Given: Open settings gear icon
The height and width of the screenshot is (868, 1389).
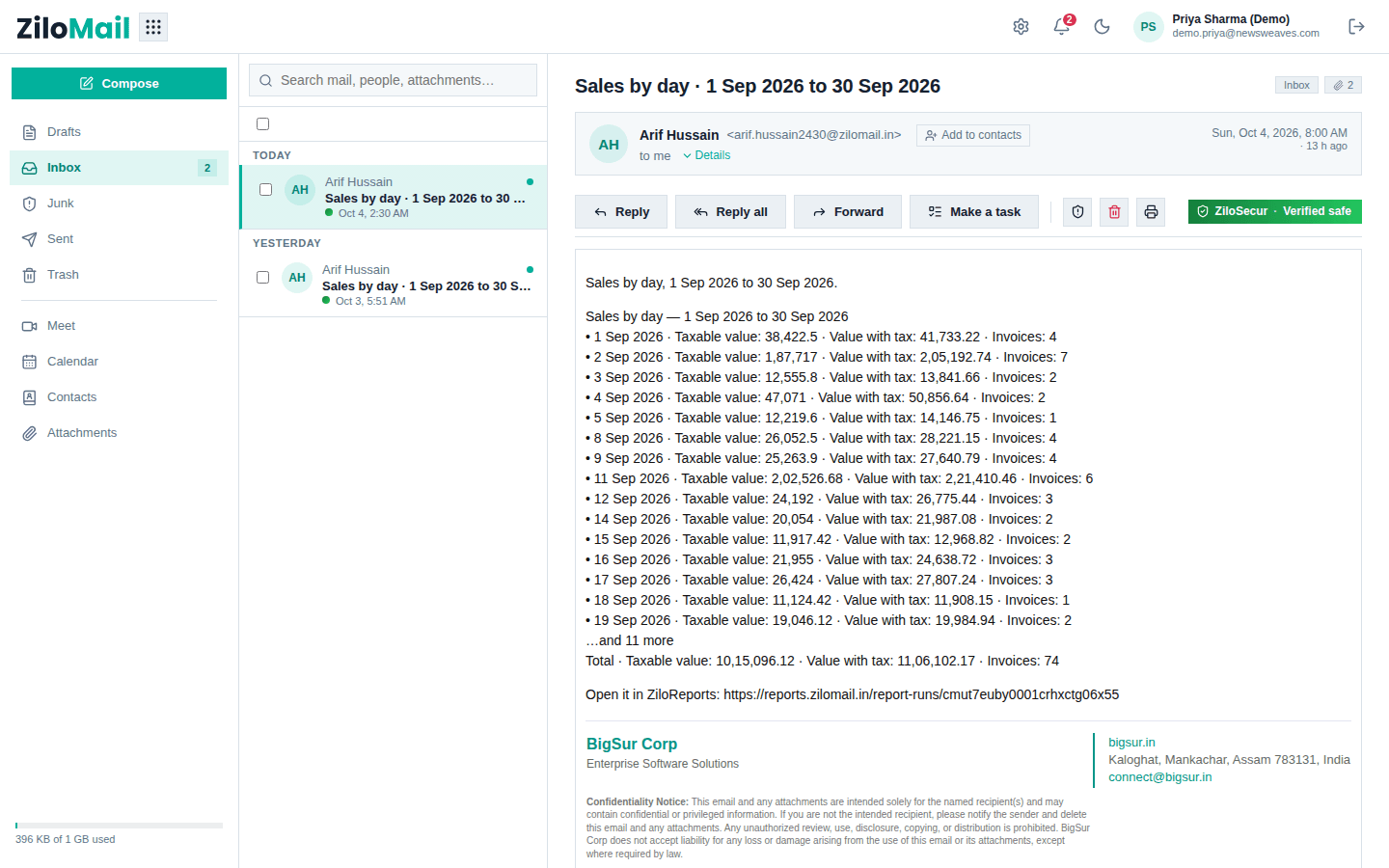Looking at the screenshot, I should tap(1021, 27).
